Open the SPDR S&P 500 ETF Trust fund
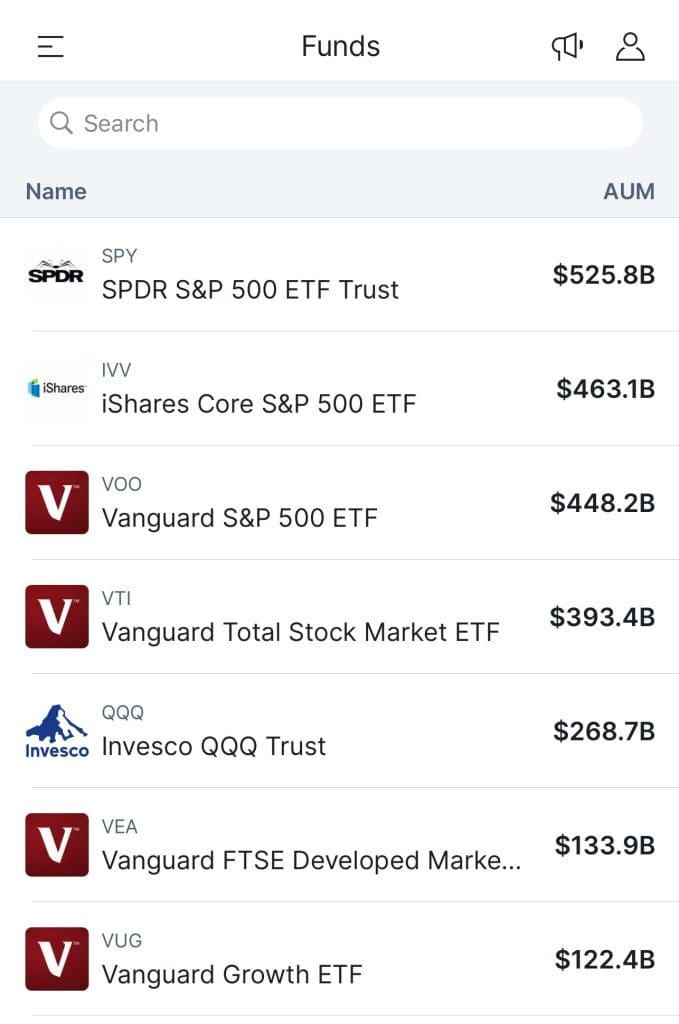The image size is (679, 1024). click(x=249, y=290)
